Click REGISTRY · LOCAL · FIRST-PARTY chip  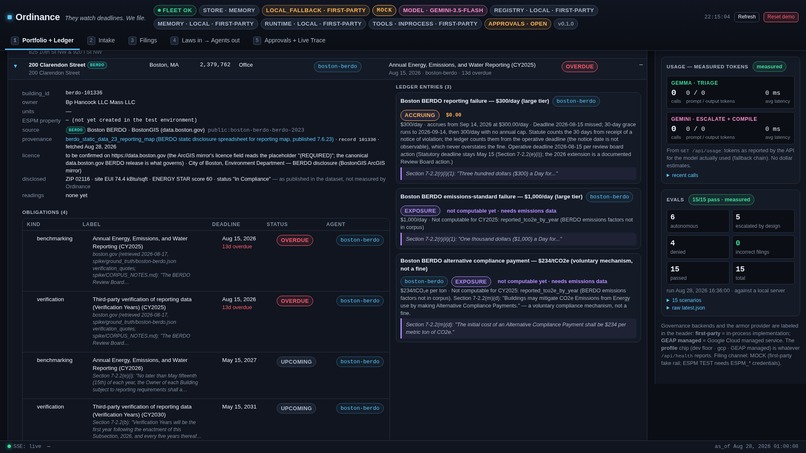(544, 10)
